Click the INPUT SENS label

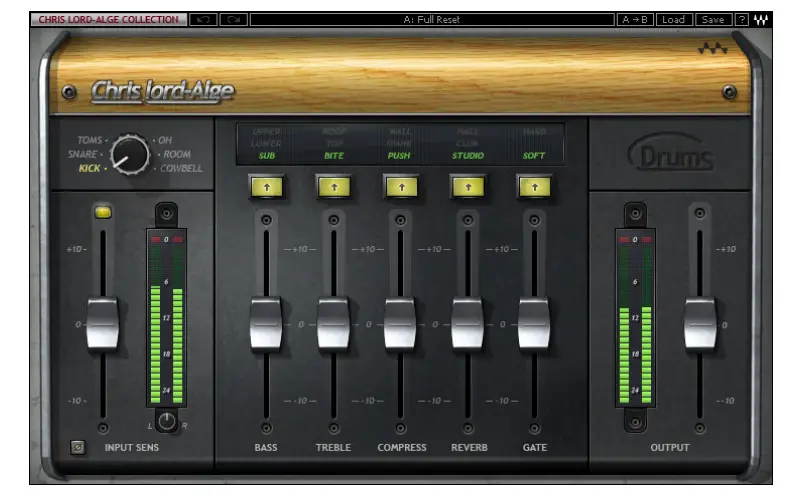132,447
